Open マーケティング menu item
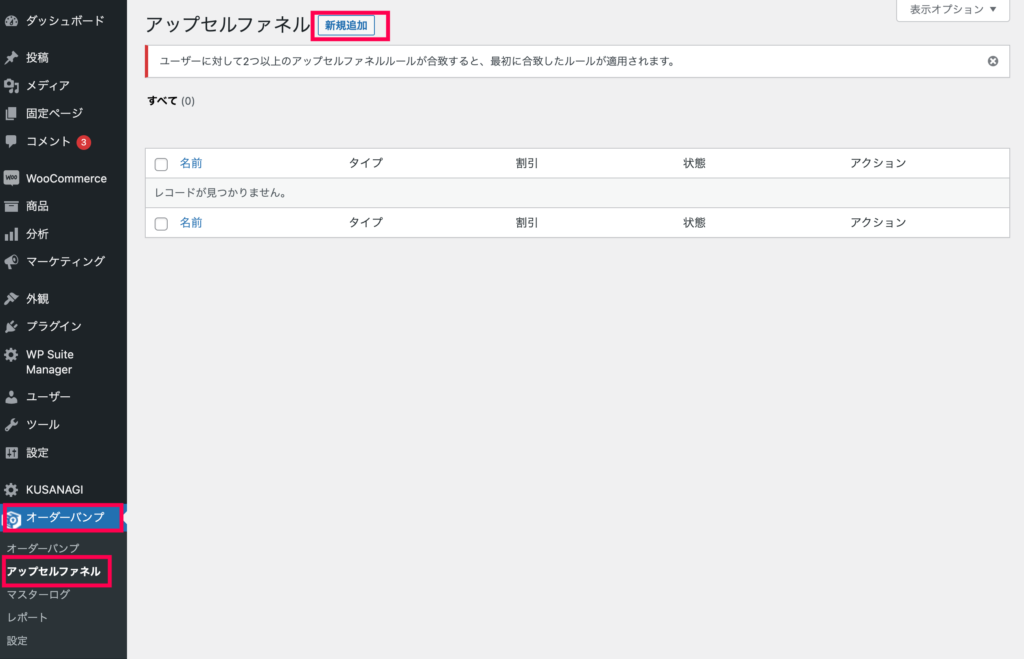1024x659 pixels. point(65,261)
